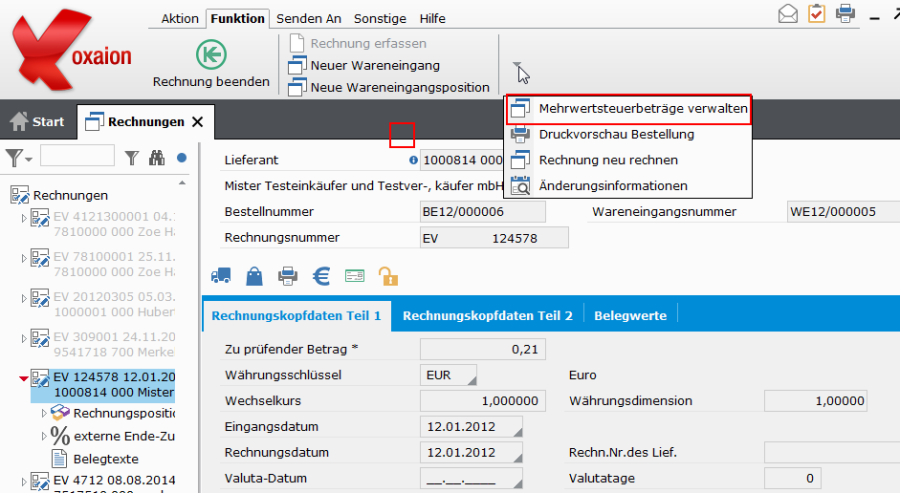Click the printer icon beside the shopping bag
This screenshot has width=900, height=493.
[288, 276]
